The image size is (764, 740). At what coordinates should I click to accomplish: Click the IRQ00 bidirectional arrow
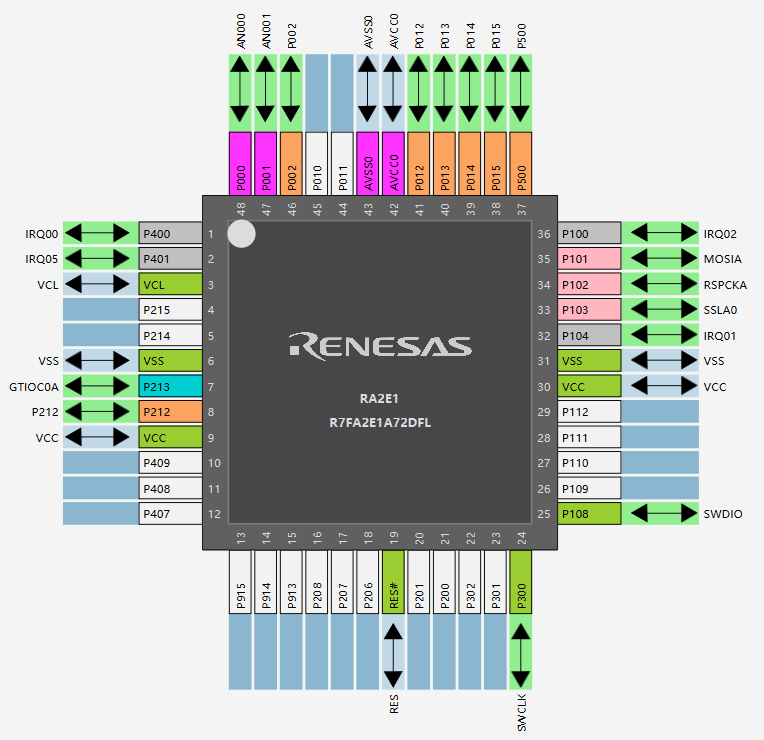[97, 233]
